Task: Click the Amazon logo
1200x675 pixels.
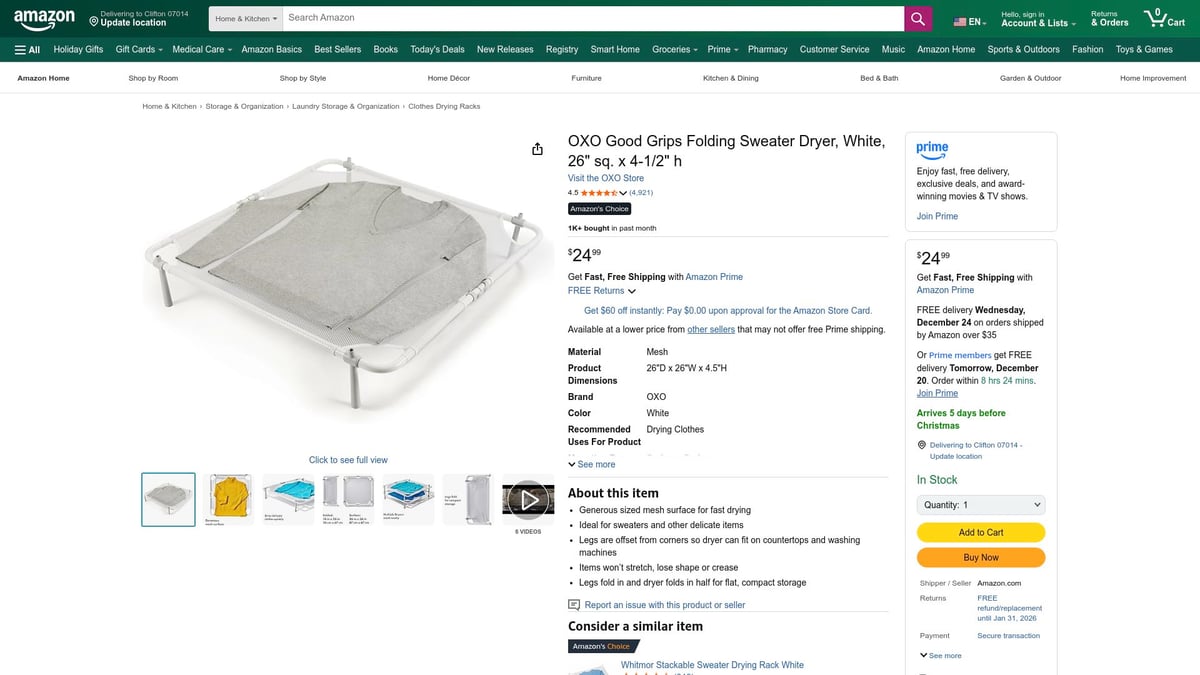Action: [x=44, y=17]
